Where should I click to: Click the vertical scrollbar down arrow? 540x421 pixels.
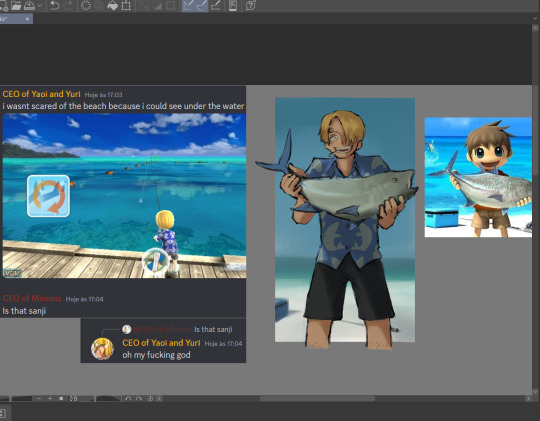(535, 391)
